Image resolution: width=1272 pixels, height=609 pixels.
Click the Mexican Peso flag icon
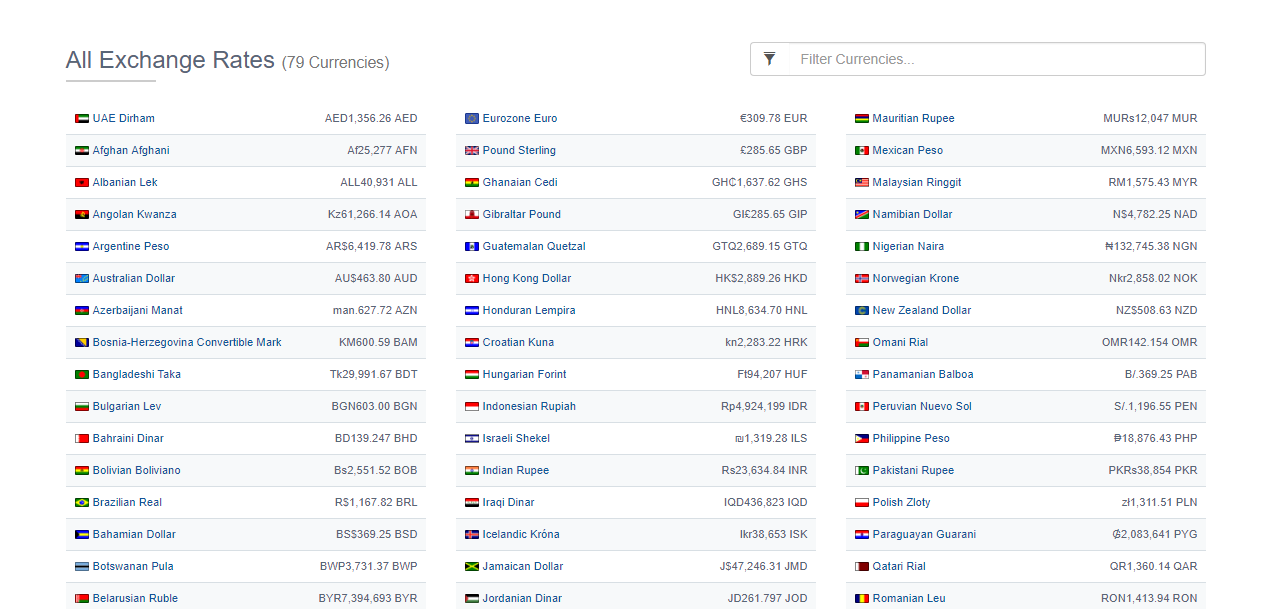coord(862,151)
